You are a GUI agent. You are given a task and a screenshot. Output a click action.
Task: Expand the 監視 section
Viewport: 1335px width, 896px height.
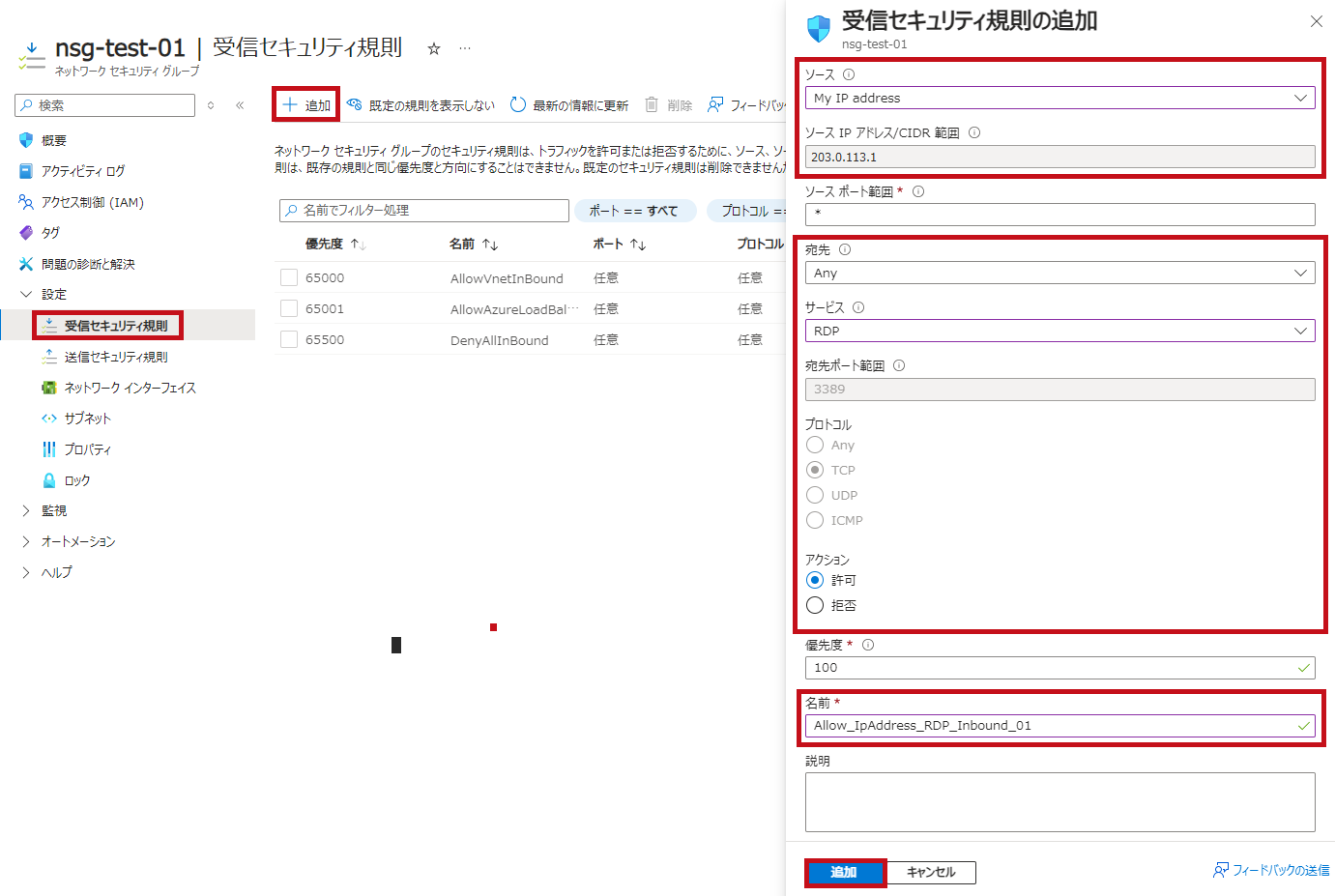tap(26, 511)
